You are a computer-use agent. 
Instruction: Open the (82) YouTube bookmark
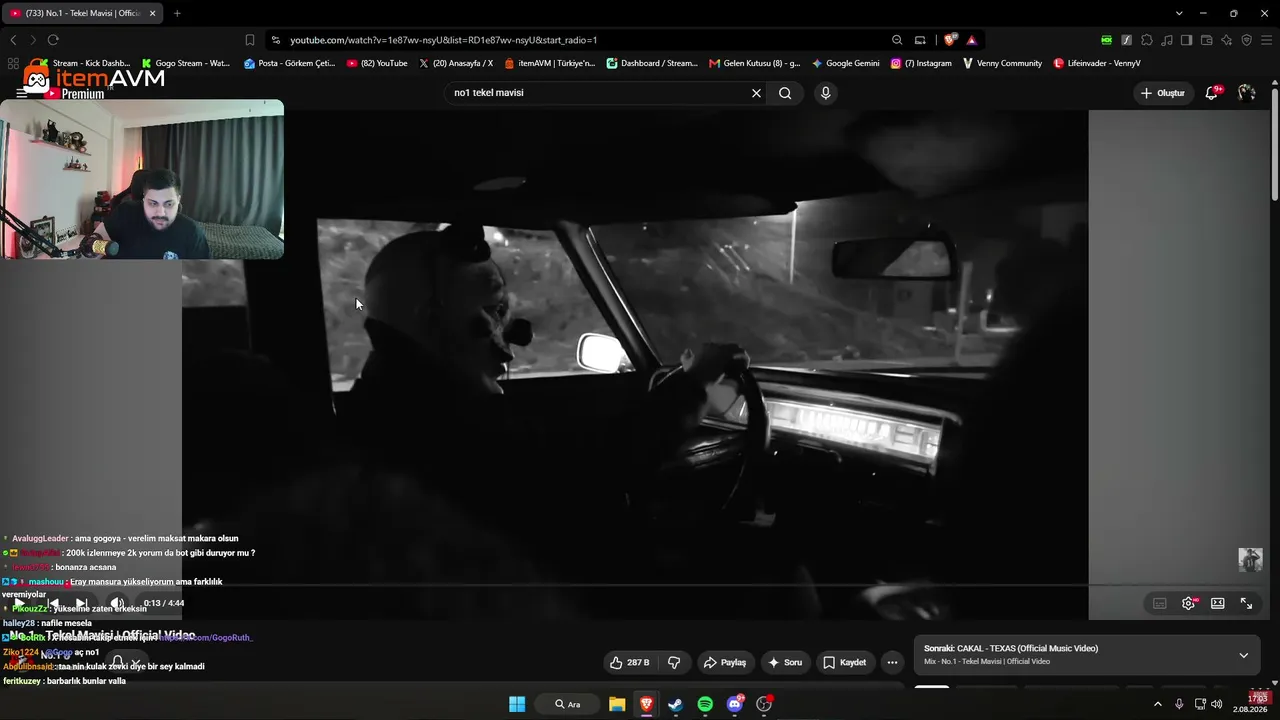tap(377, 63)
